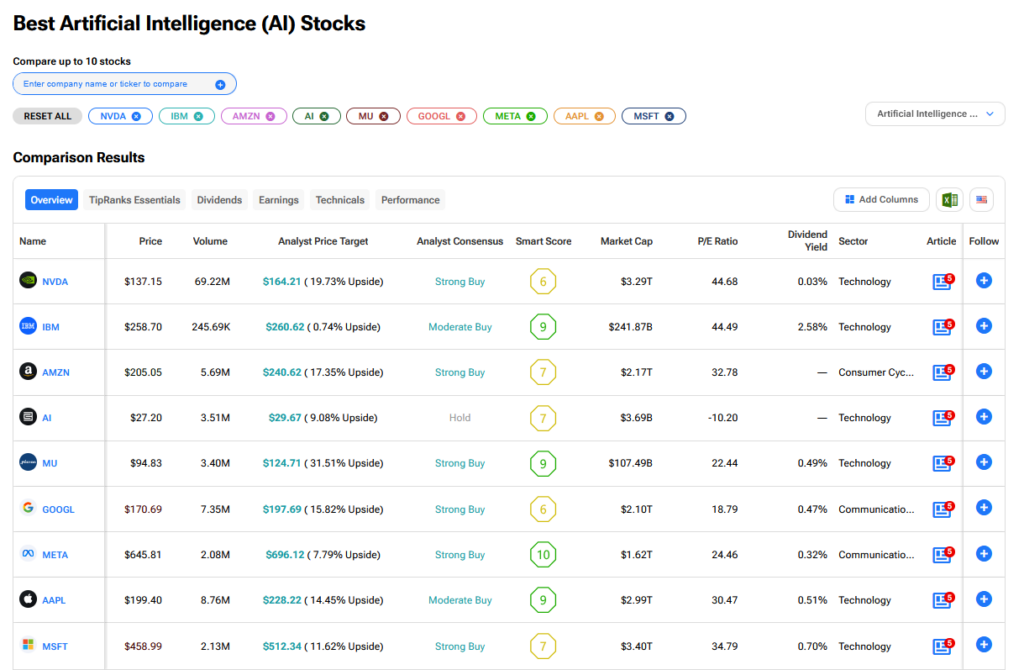
Task: Remove META chip from comparison
Action: [531, 116]
